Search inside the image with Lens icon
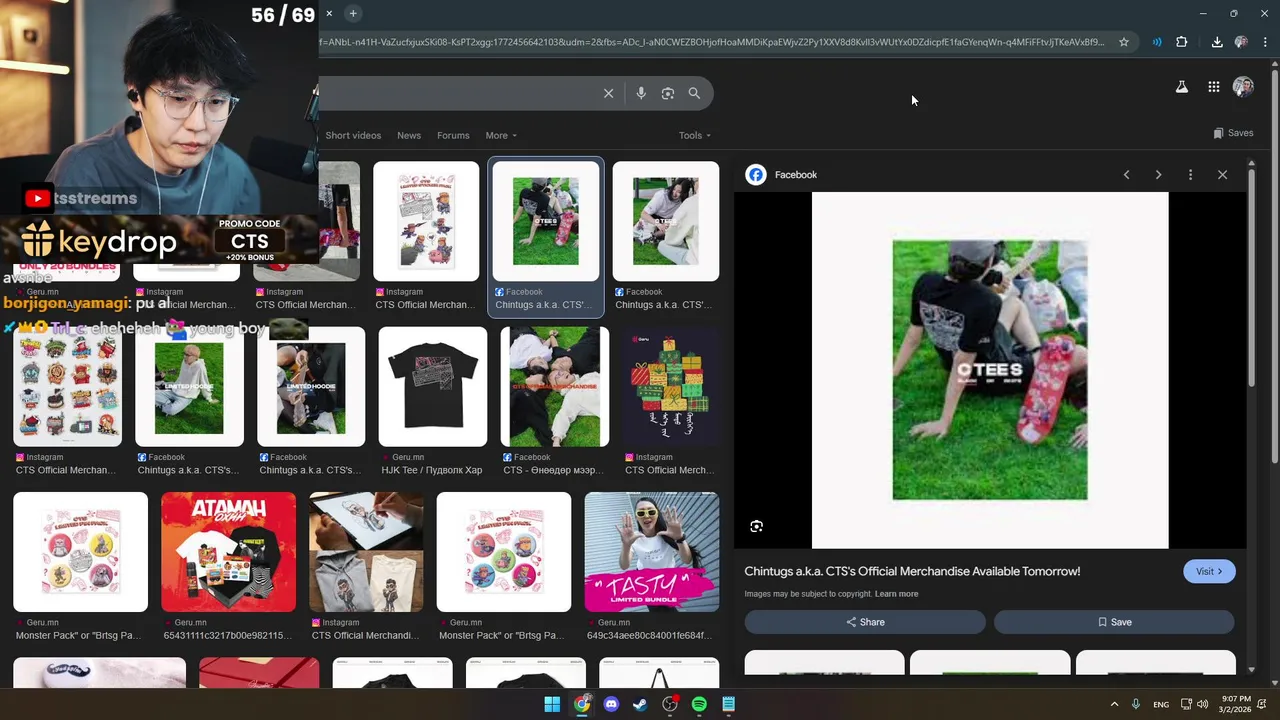 tap(757, 526)
